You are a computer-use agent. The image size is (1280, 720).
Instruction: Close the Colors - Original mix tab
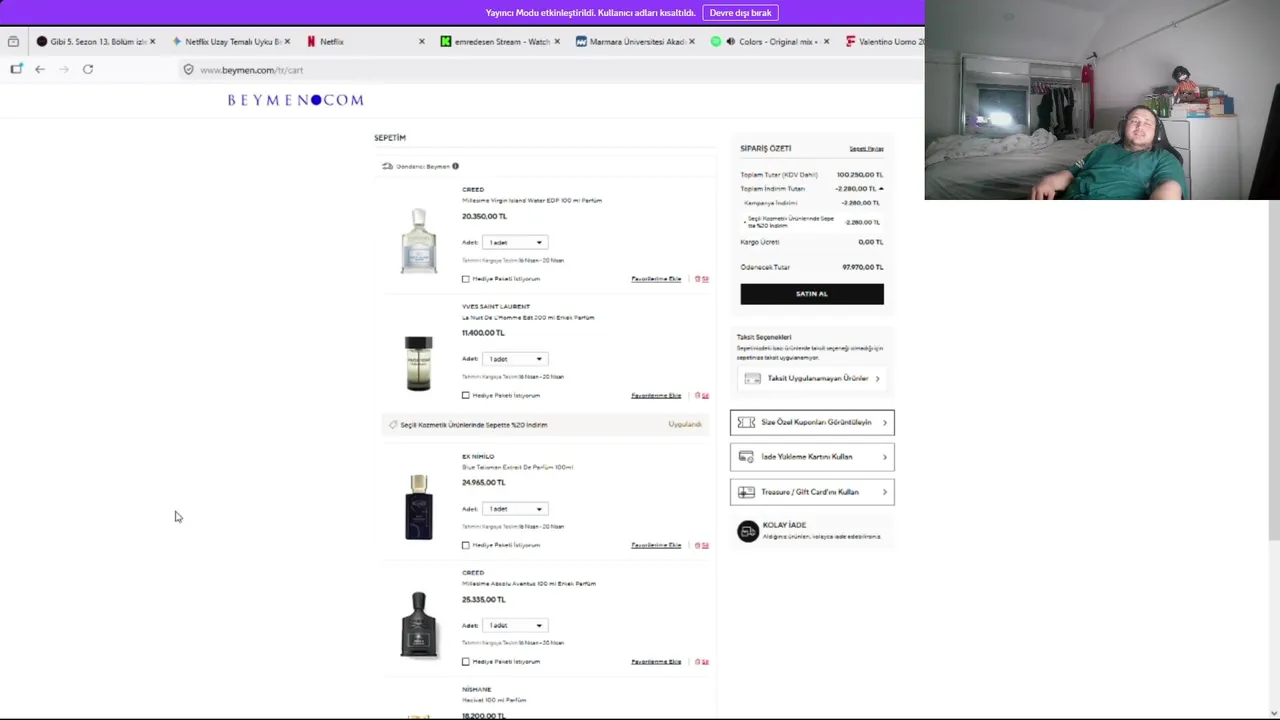pyautogui.click(x=826, y=41)
